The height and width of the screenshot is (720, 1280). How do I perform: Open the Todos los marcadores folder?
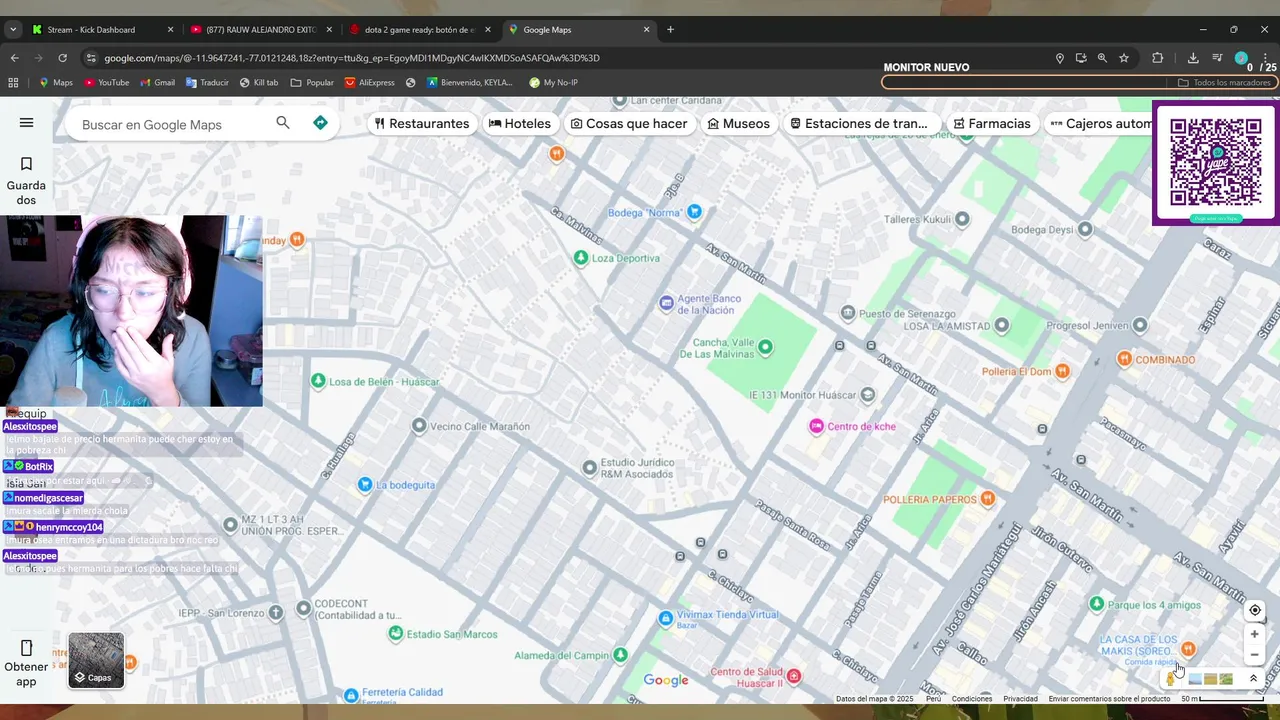(x=1224, y=83)
